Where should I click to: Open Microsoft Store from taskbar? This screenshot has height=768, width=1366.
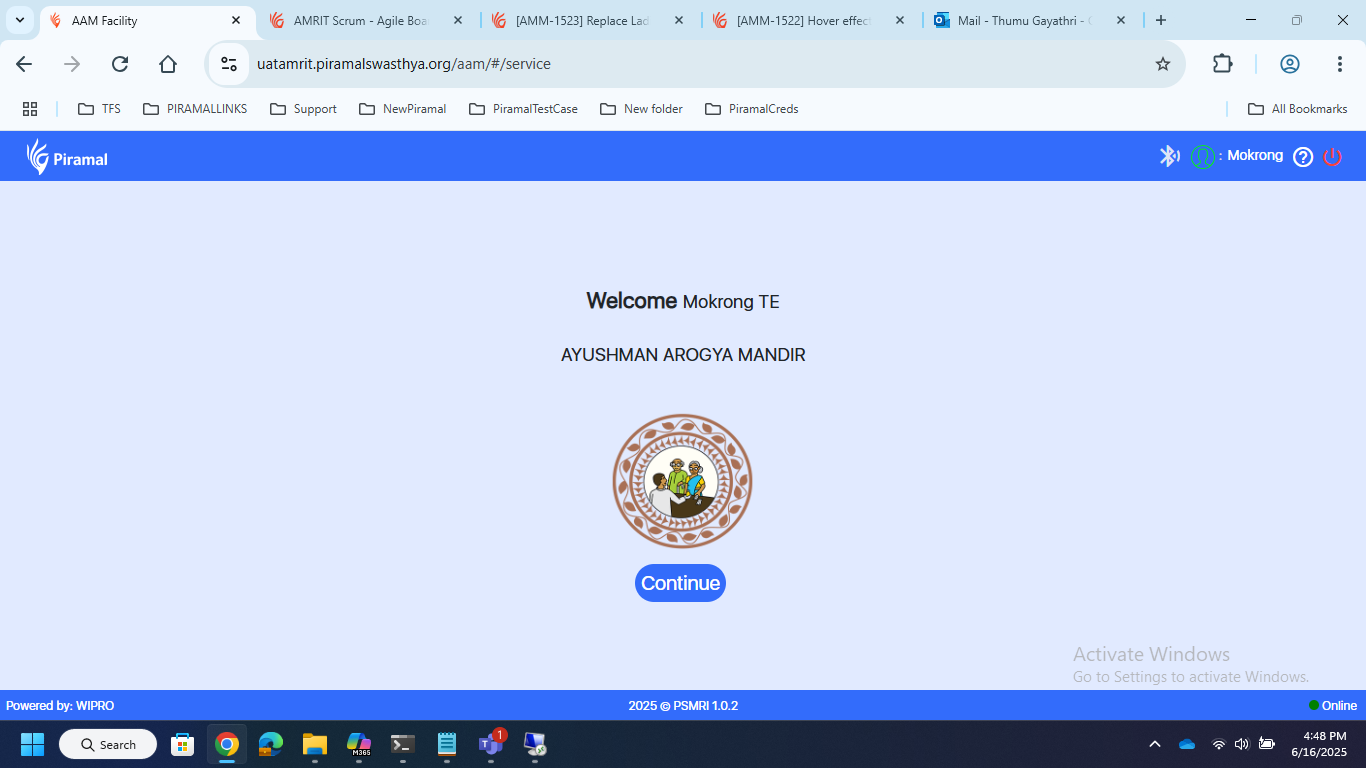pyautogui.click(x=183, y=744)
